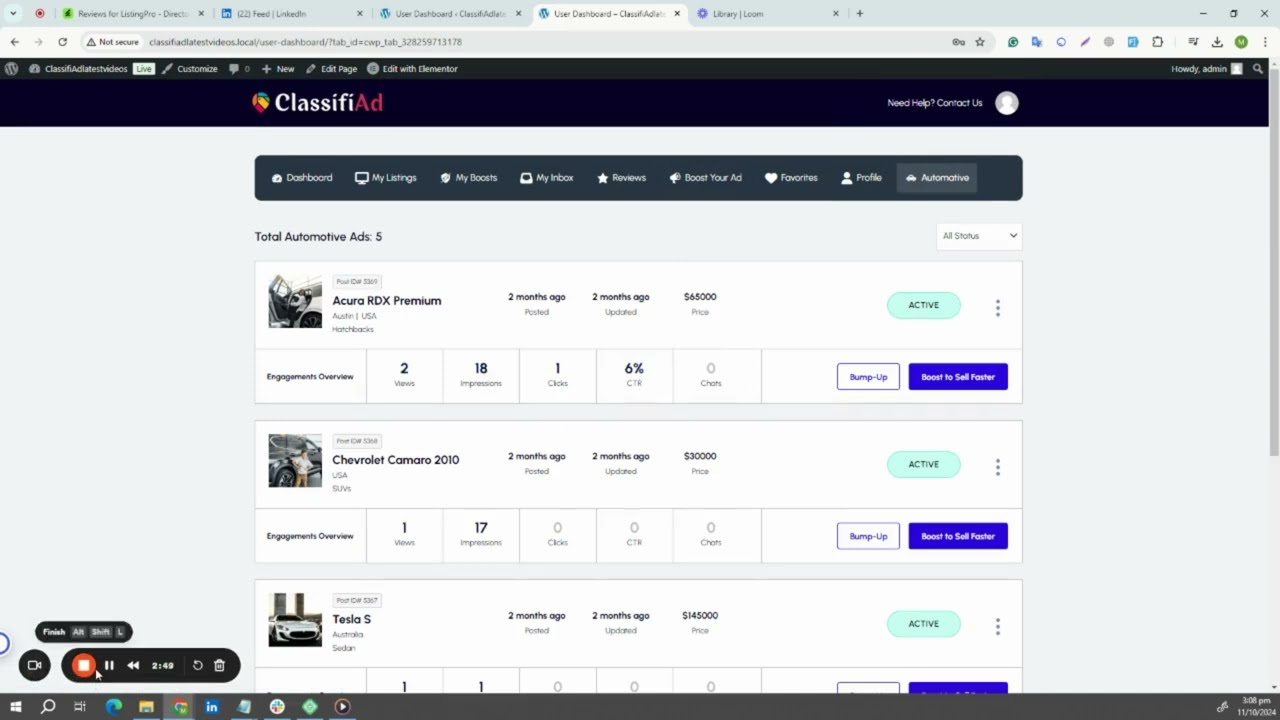Click Boost to Sell Faster for Chevrolet Camaro
The height and width of the screenshot is (720, 1280).
958,536
